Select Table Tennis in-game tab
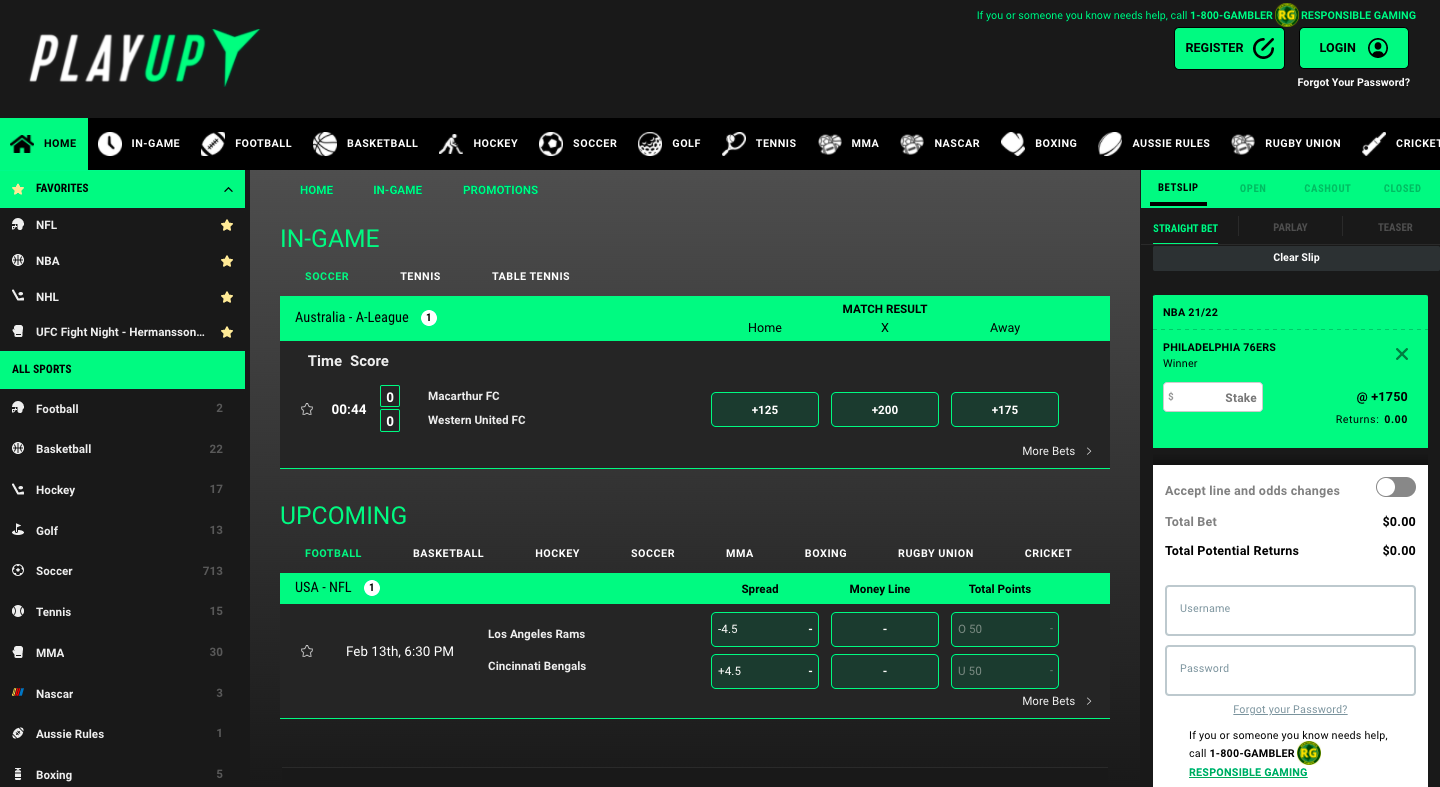1440x787 pixels. click(530, 276)
